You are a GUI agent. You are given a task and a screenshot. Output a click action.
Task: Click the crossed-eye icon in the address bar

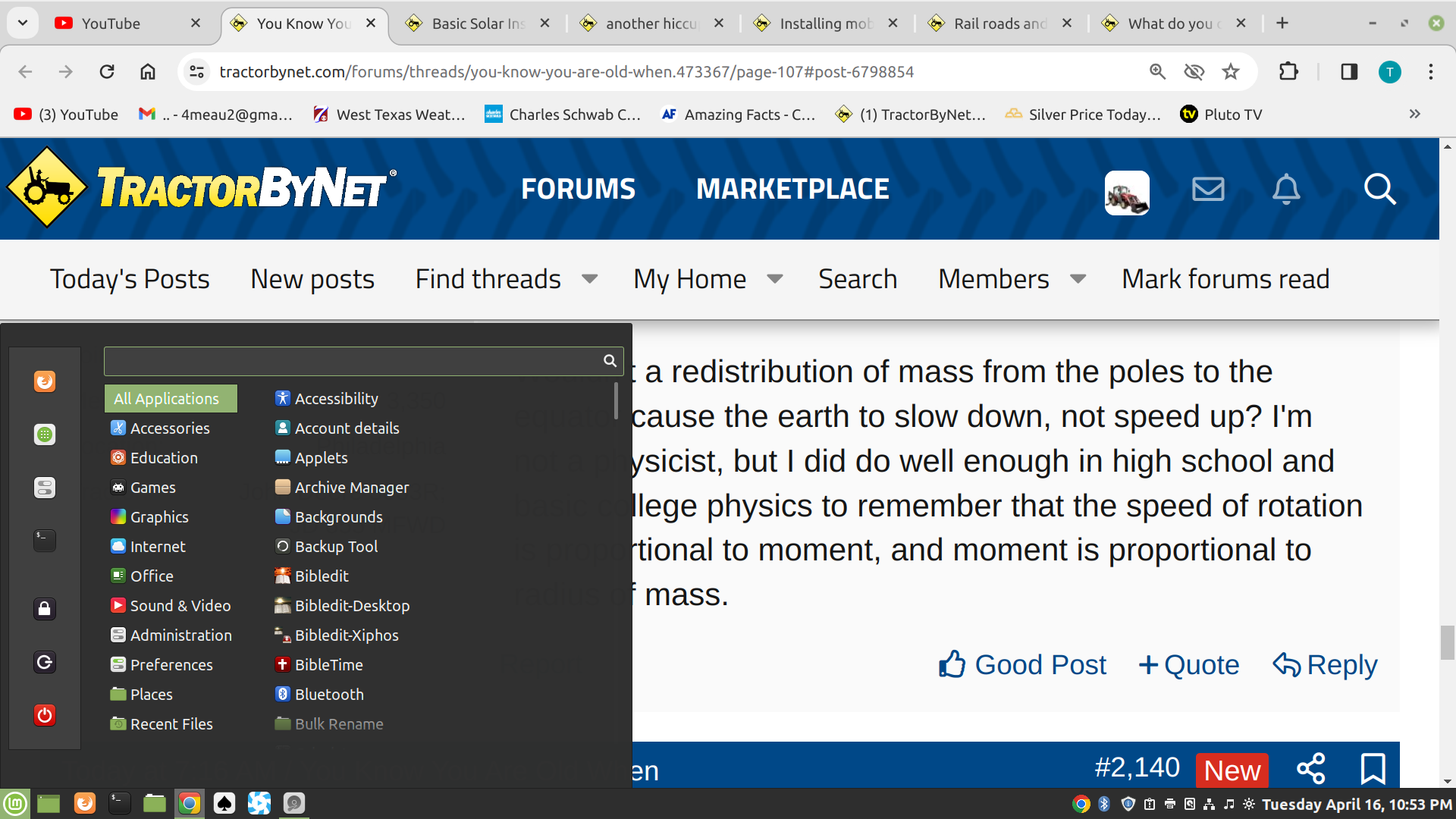[1194, 72]
